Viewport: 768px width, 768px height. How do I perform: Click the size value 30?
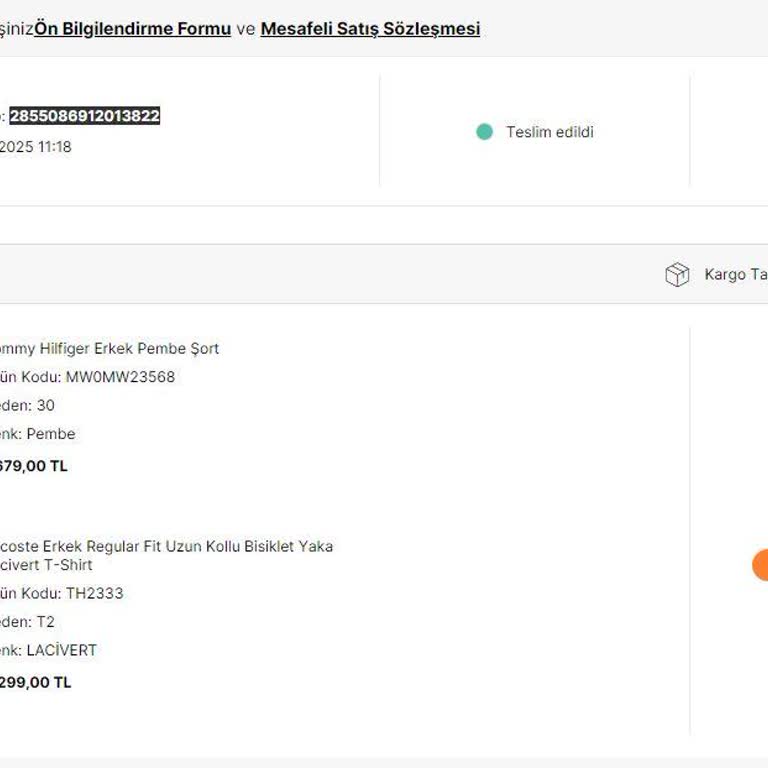(x=46, y=406)
